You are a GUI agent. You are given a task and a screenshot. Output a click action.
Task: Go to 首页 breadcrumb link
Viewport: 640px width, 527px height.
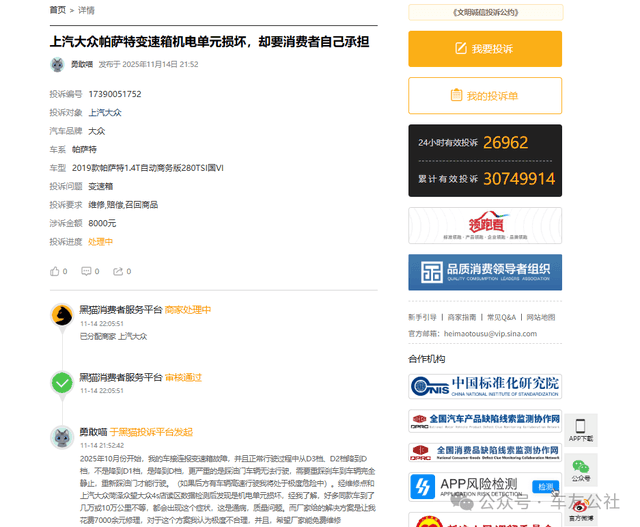(58, 10)
